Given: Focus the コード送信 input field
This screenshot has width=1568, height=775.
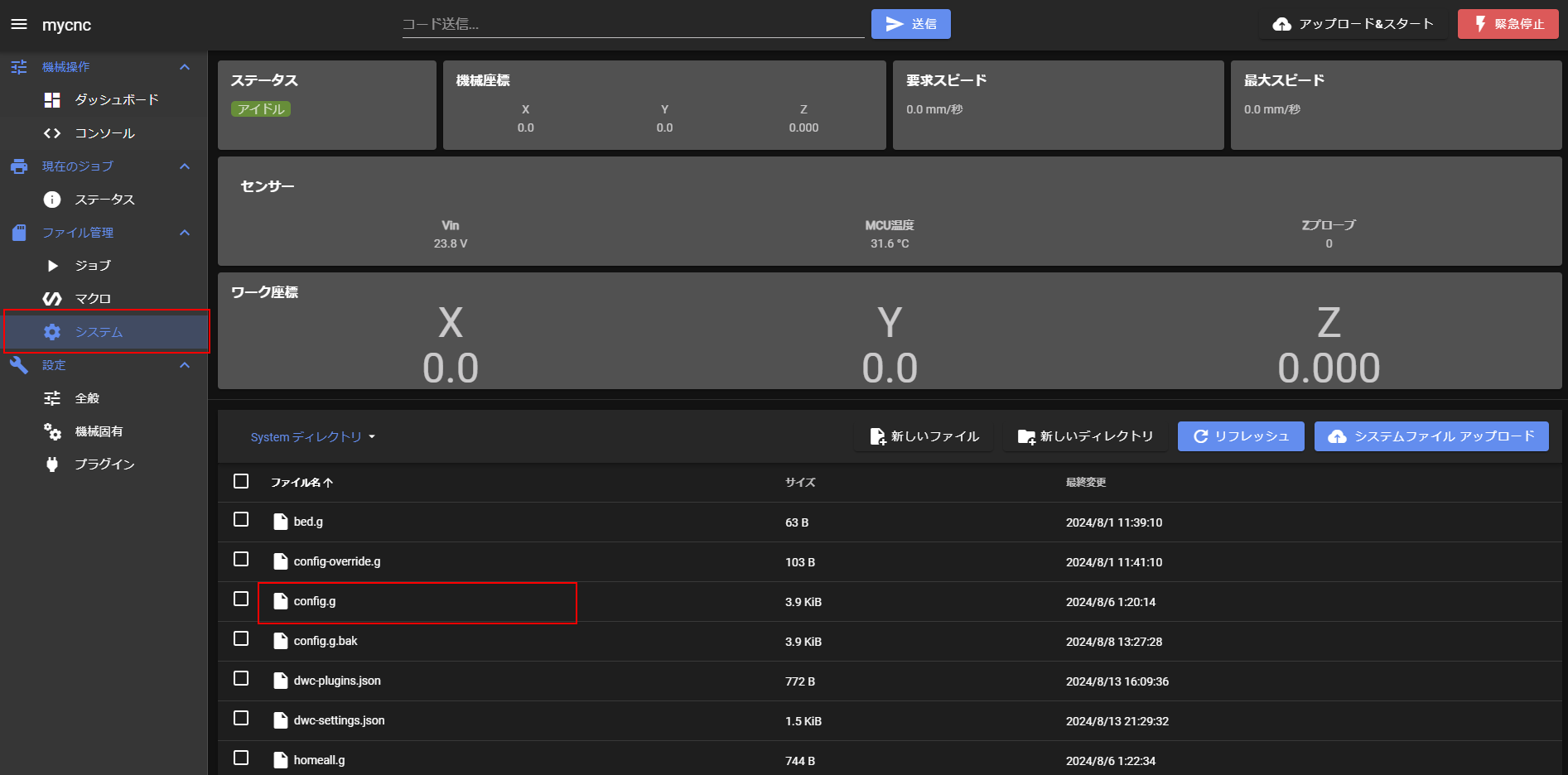Looking at the screenshot, I should 633,24.
